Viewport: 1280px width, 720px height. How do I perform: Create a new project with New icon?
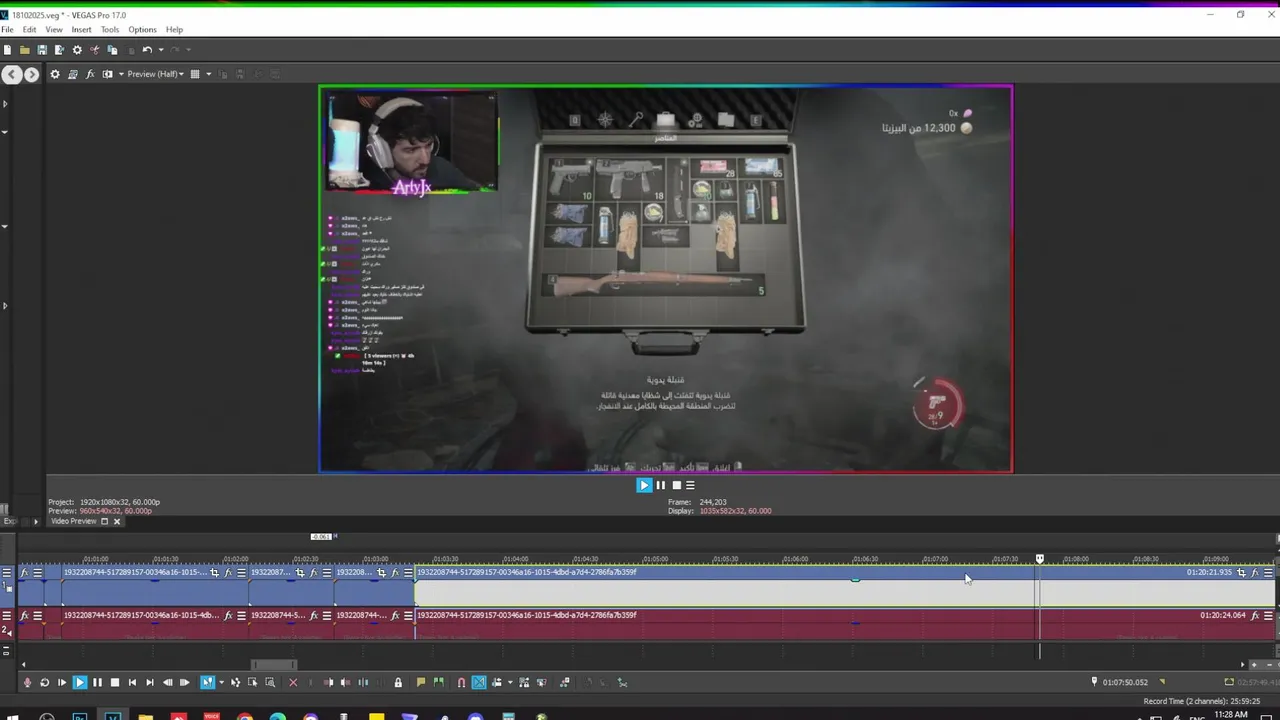click(7, 50)
